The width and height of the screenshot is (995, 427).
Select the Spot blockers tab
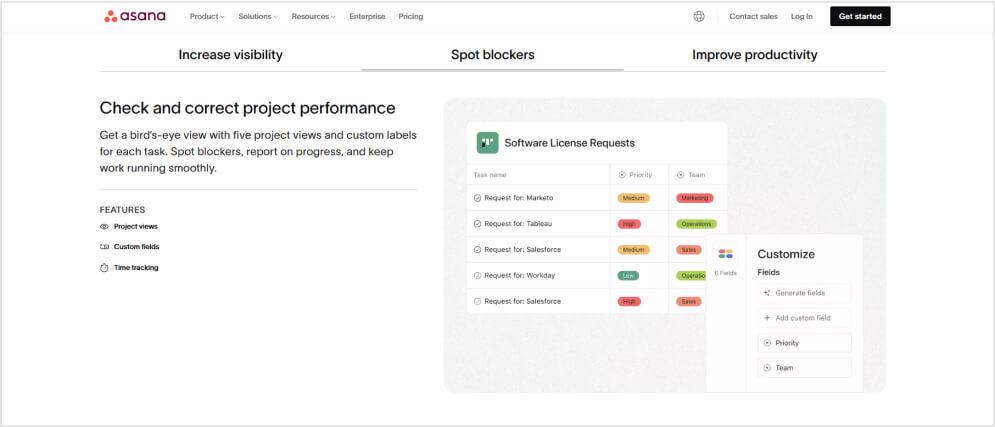coord(492,55)
